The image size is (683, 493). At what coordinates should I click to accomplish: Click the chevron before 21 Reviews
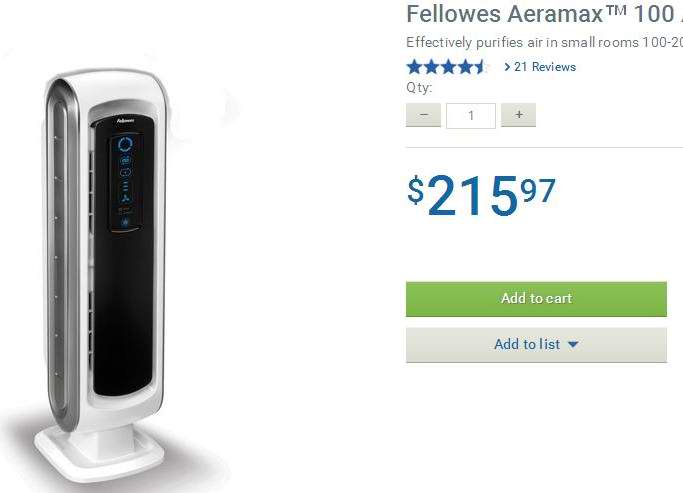pos(507,67)
